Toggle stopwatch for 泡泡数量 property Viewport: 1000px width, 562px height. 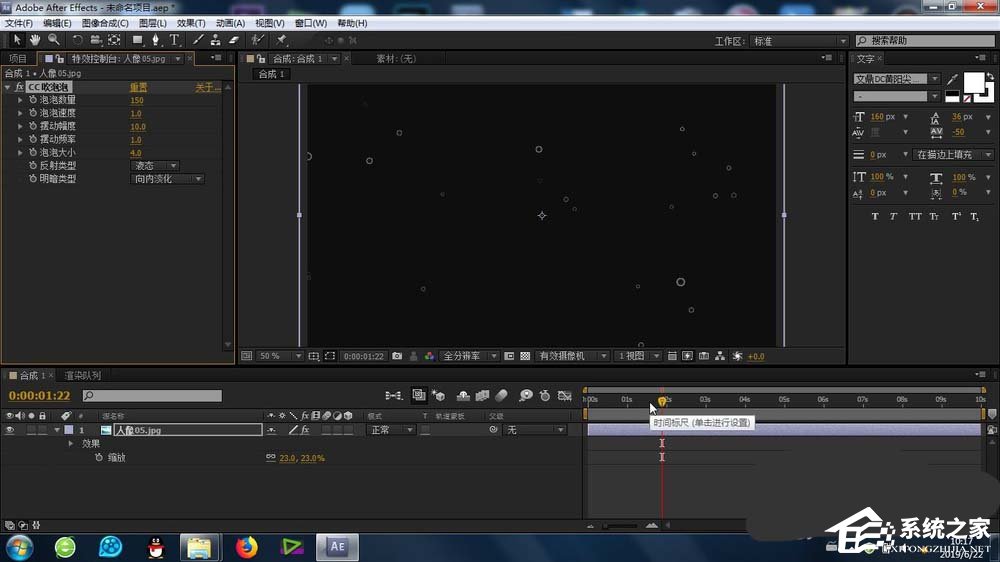[x=32, y=100]
